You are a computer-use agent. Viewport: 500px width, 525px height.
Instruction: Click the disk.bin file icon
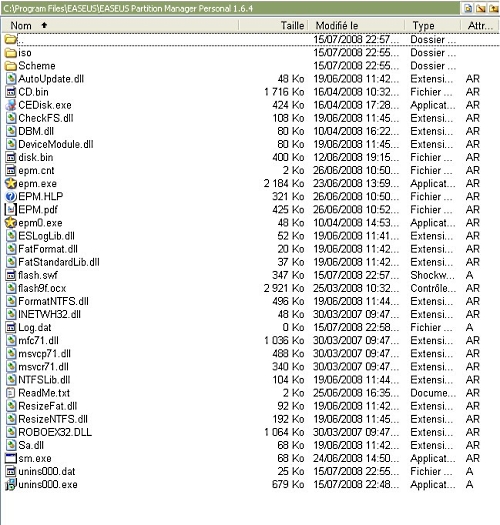point(11,157)
